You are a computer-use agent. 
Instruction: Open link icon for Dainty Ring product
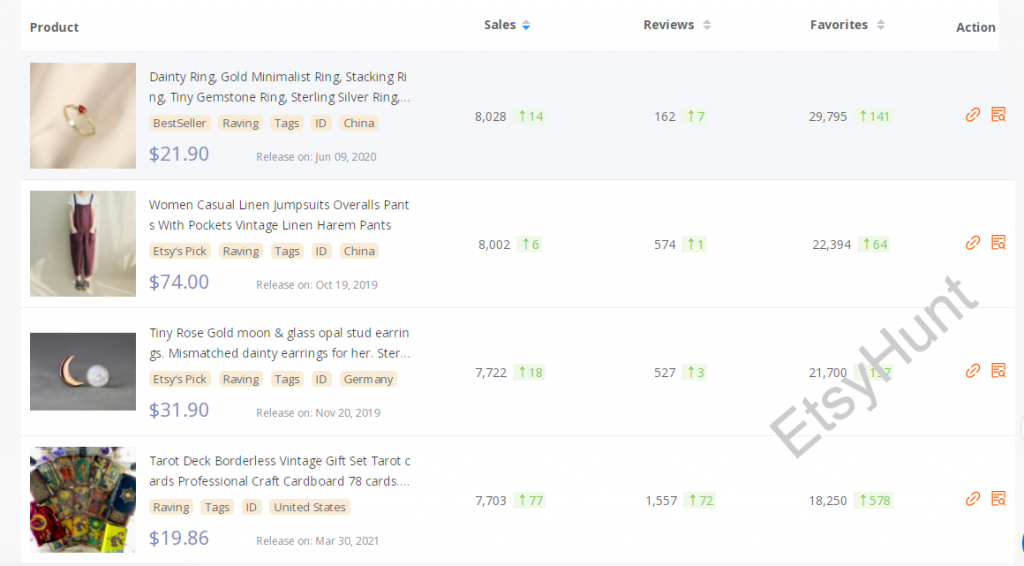point(972,115)
